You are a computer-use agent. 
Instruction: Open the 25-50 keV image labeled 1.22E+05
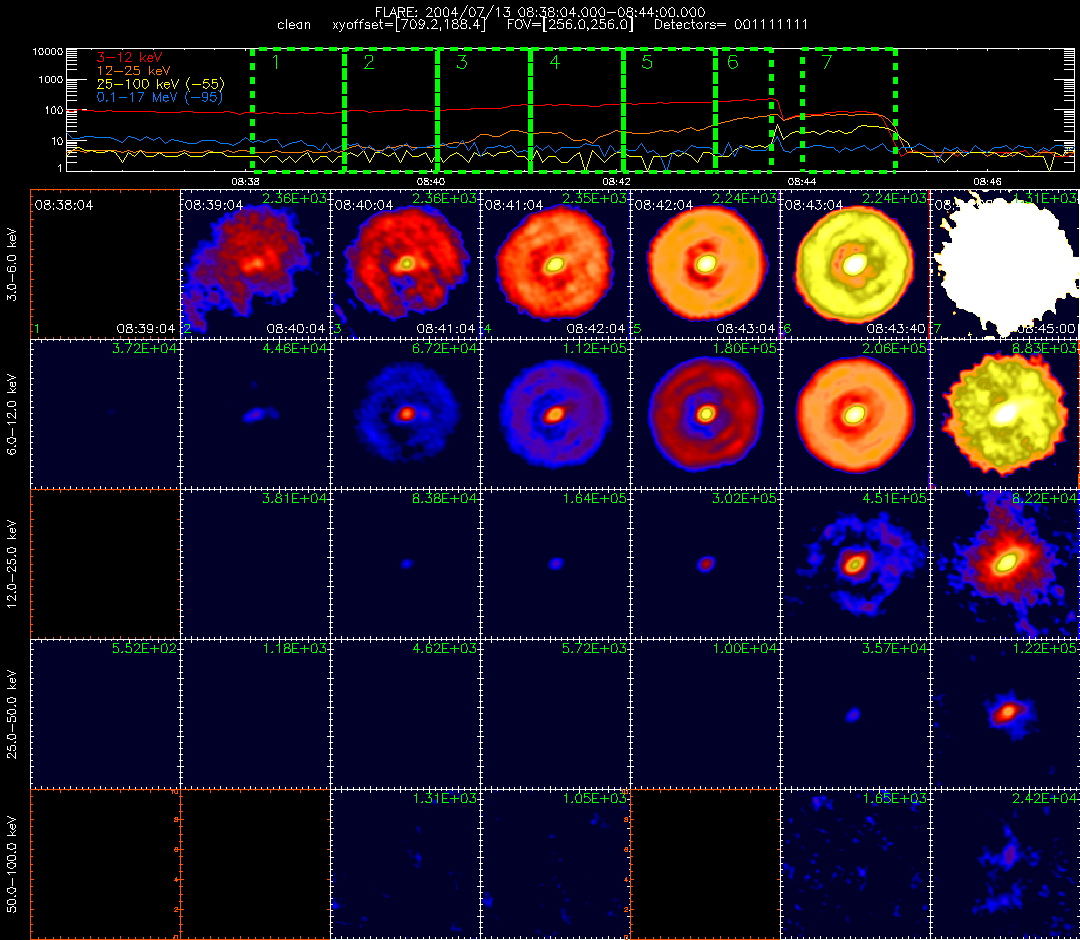tap(1005, 714)
